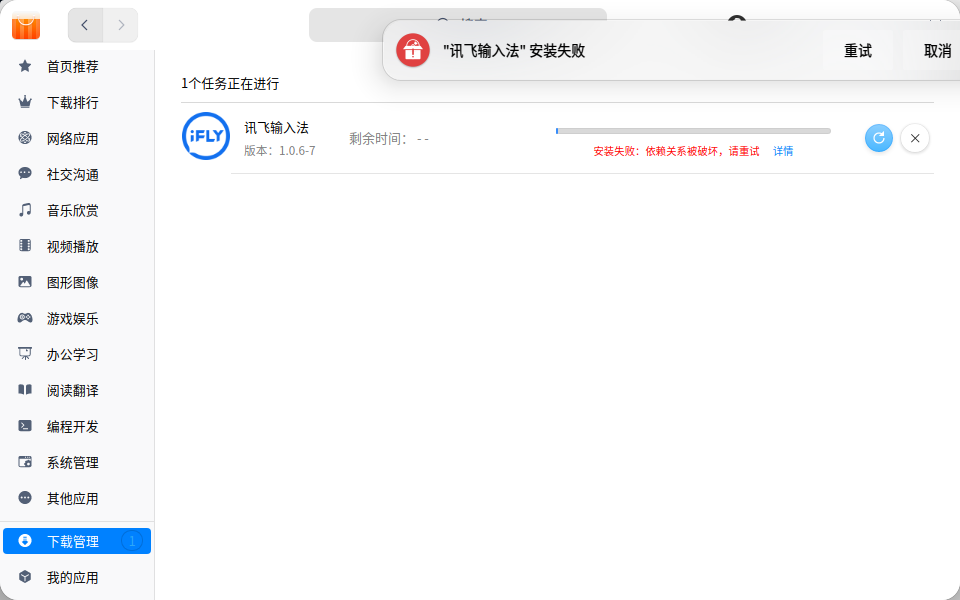Viewport: 960px width, 600px height.
Task: Open 音乐欣赏 category
Action: [x=77, y=211]
